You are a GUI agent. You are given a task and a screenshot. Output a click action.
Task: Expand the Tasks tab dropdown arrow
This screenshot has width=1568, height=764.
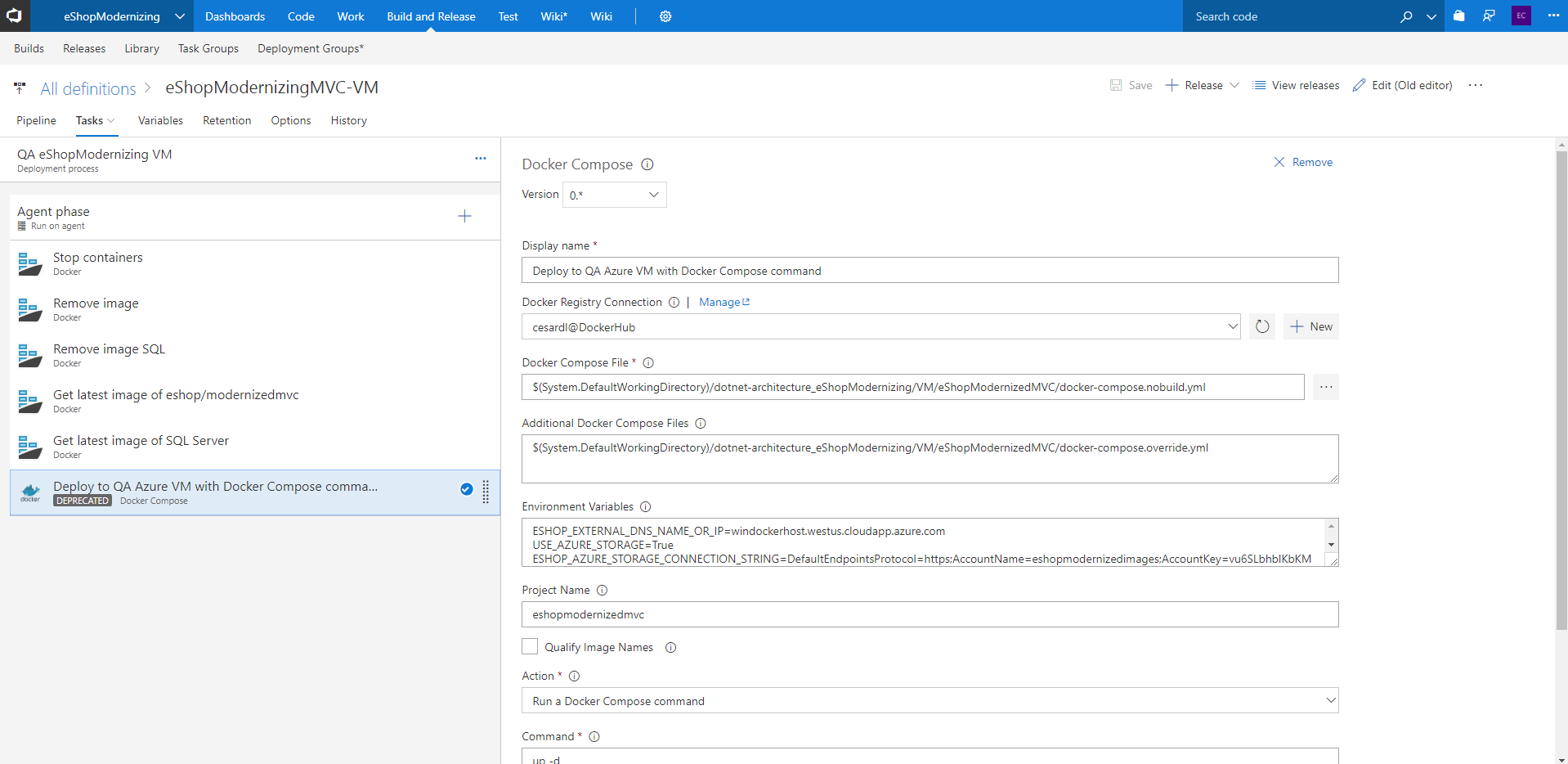111,120
